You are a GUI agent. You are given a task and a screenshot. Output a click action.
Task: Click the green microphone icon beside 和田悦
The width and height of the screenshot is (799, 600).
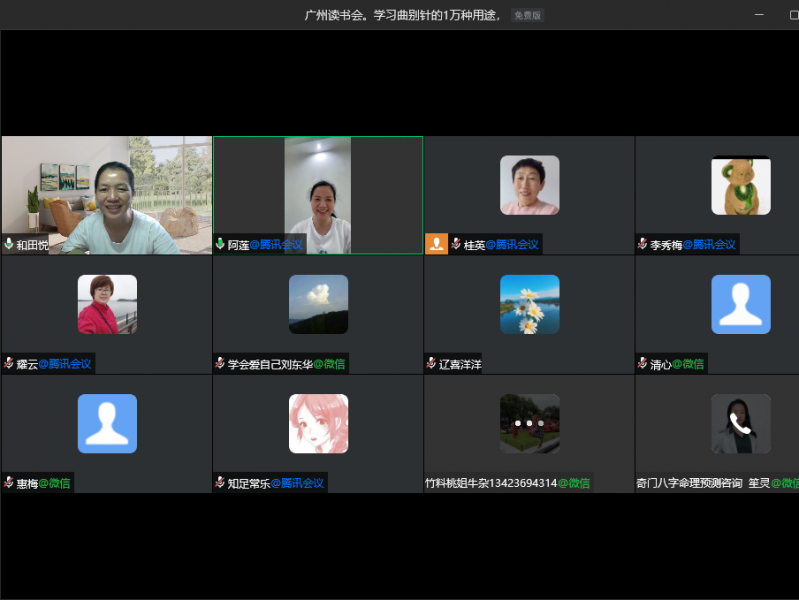coord(9,244)
